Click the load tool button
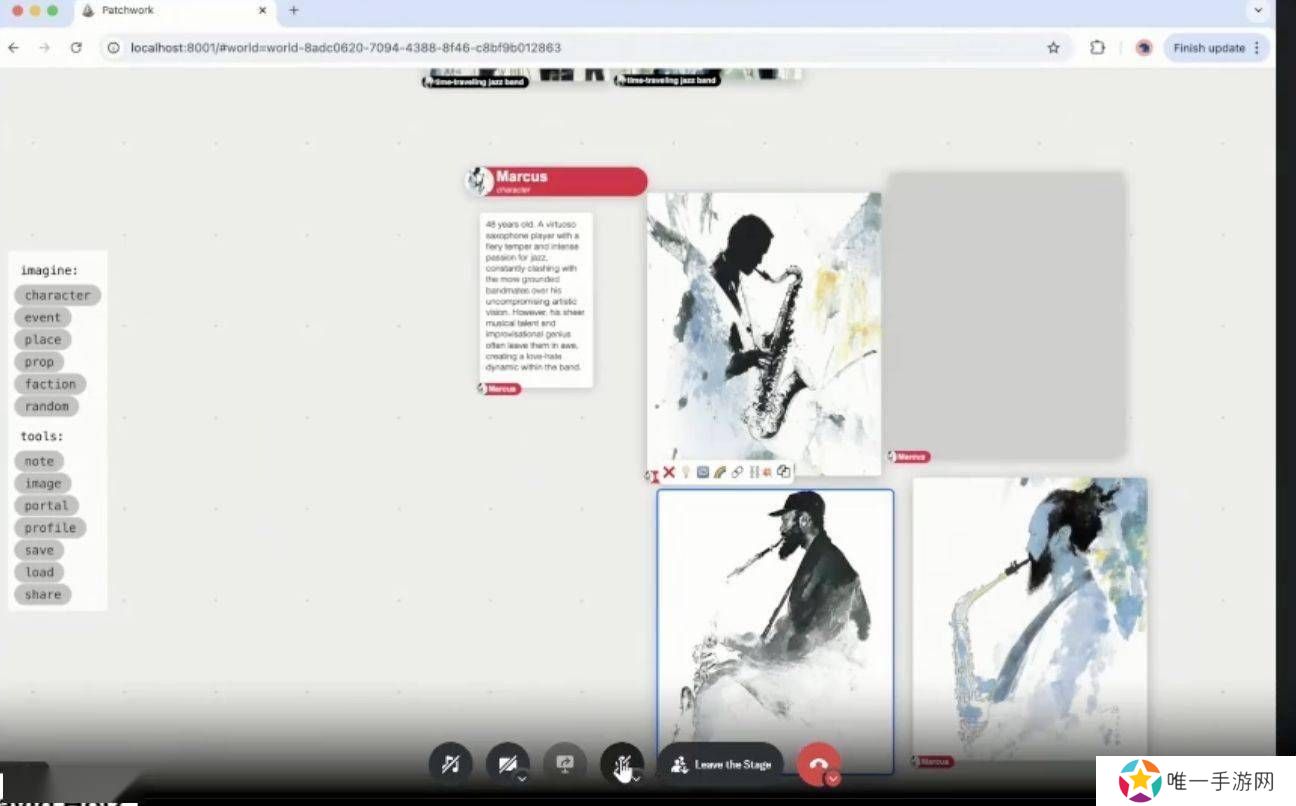This screenshot has width=1296, height=806. (x=39, y=572)
